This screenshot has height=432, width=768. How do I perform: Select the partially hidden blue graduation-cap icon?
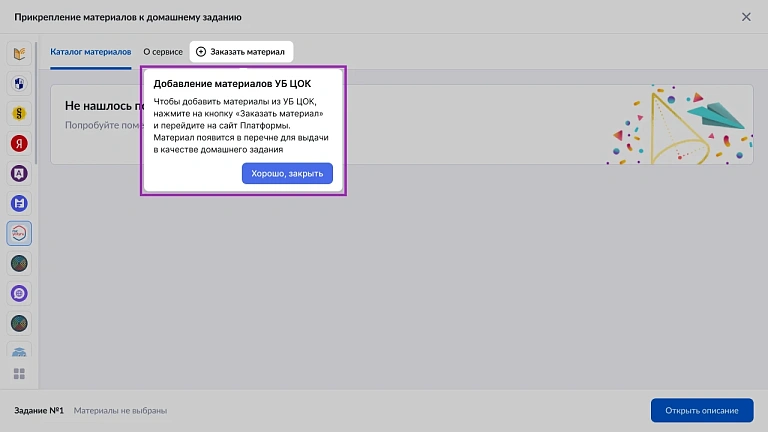[19, 350]
